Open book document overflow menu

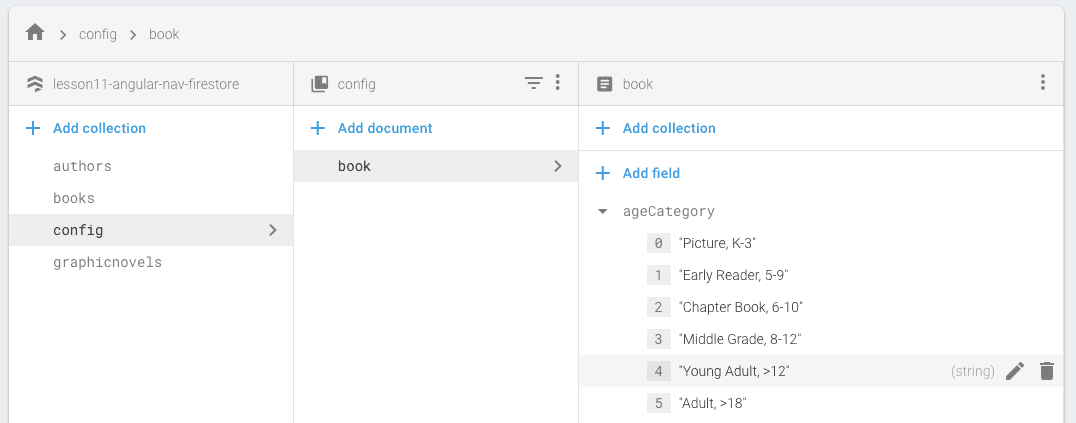point(1043,83)
